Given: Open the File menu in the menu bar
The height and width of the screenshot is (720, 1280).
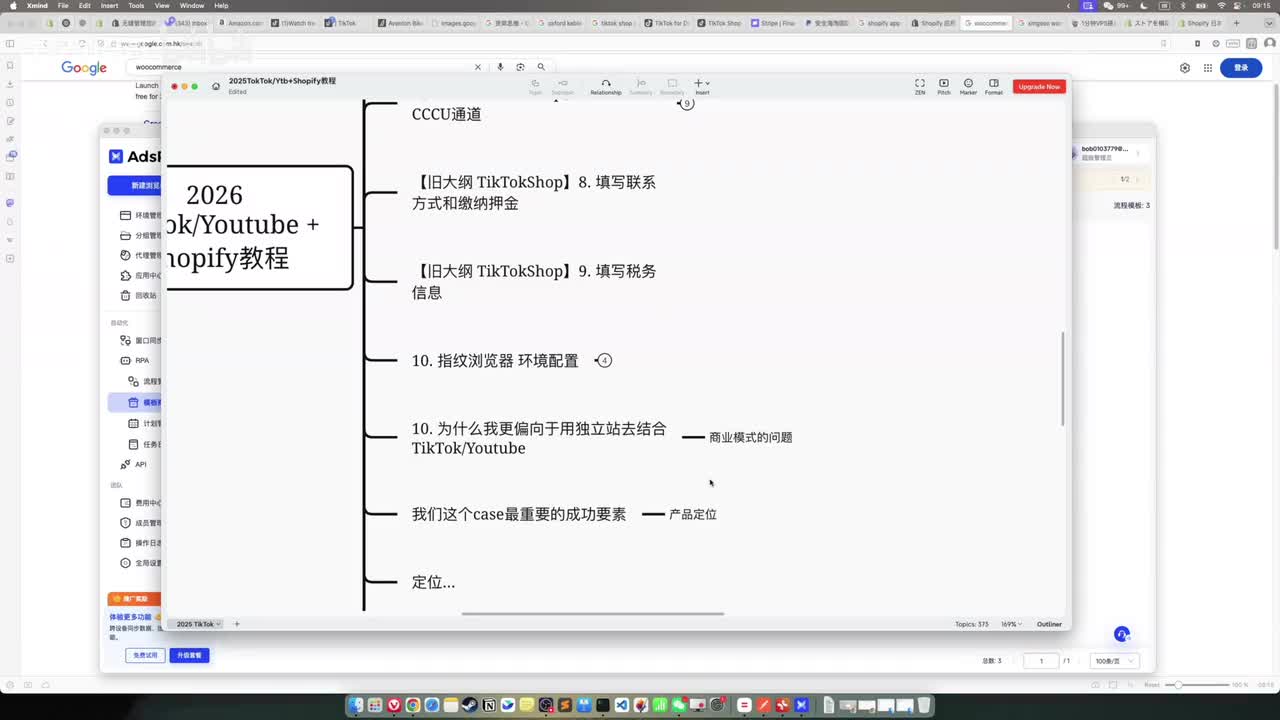Looking at the screenshot, I should point(63,5).
